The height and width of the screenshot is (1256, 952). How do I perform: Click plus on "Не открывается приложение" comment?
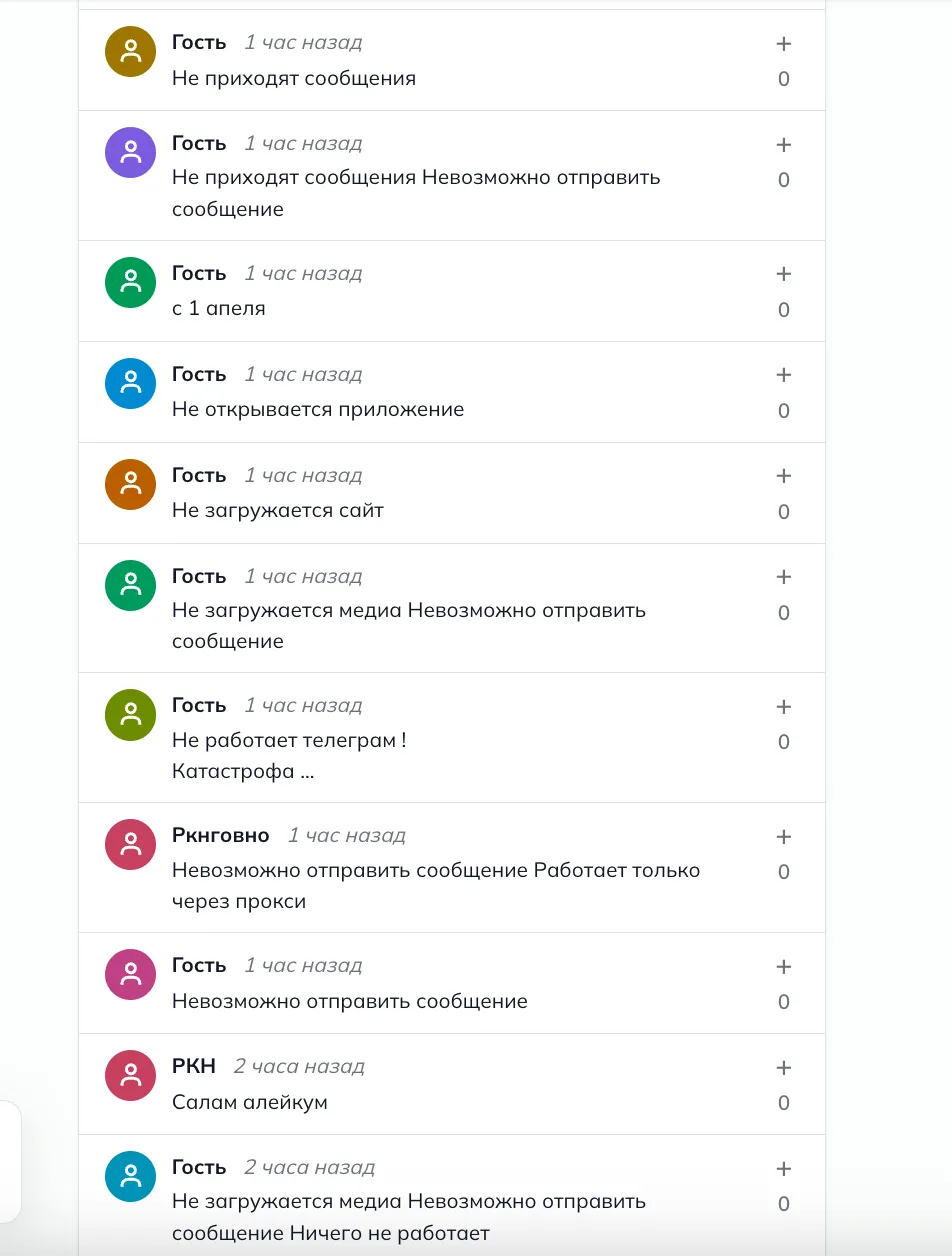[784, 375]
